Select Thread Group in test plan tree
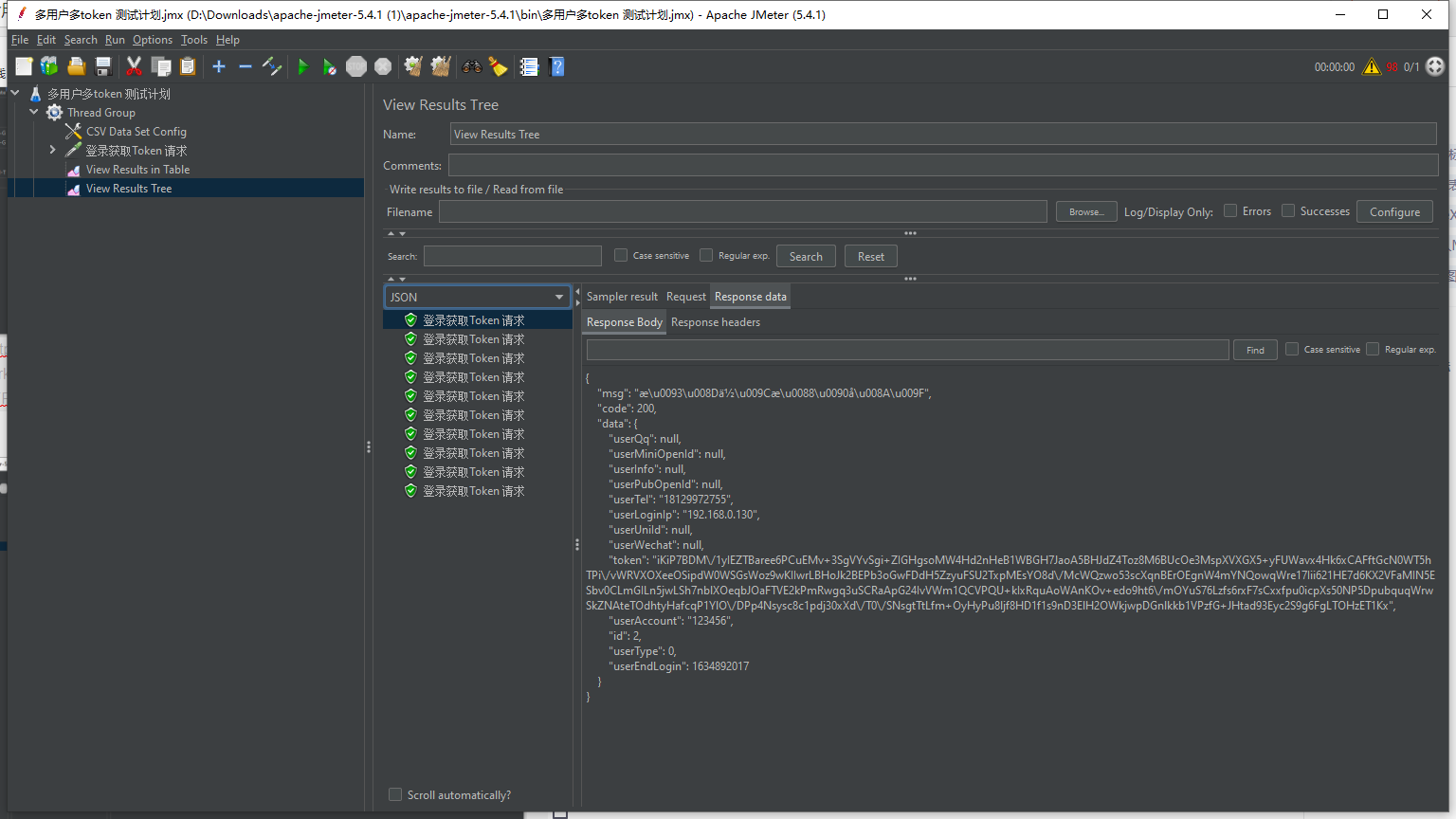Screen dimensions: 1456x819 tap(101, 113)
